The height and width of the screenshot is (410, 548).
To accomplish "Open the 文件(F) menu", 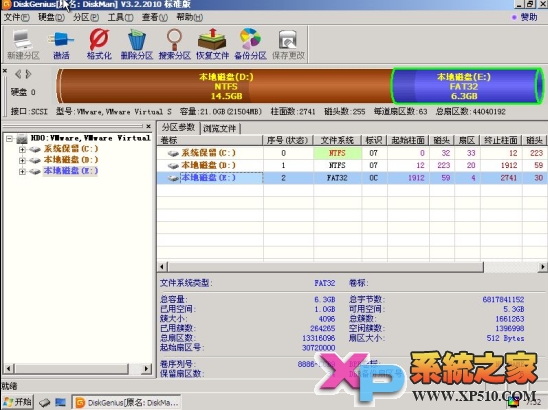I will click(16, 17).
